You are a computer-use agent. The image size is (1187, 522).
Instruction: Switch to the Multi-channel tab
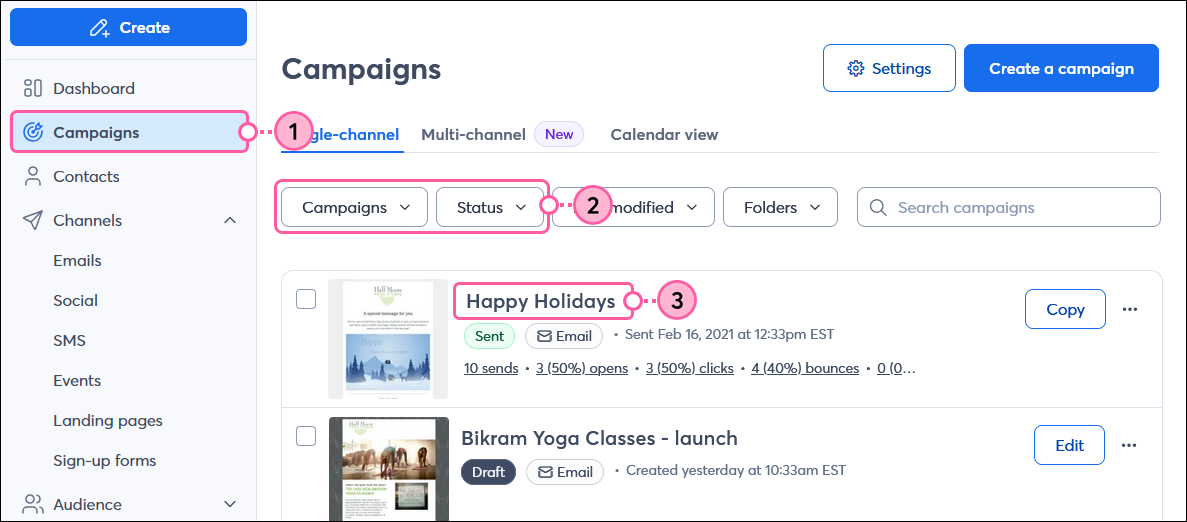tap(473, 134)
